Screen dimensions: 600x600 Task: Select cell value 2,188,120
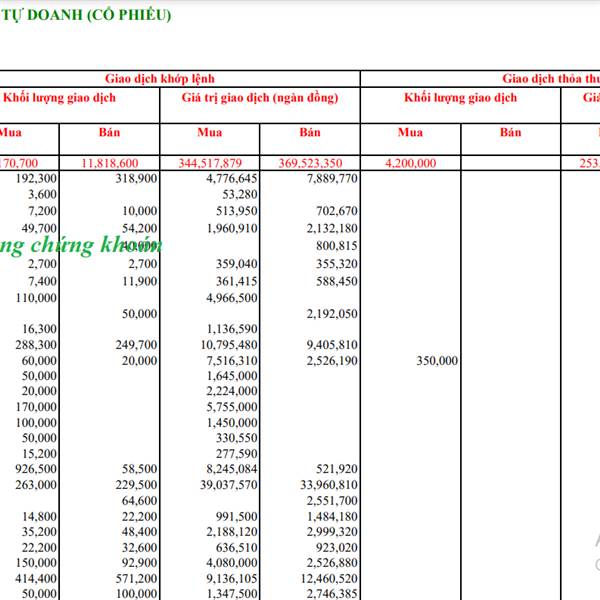(x=232, y=532)
